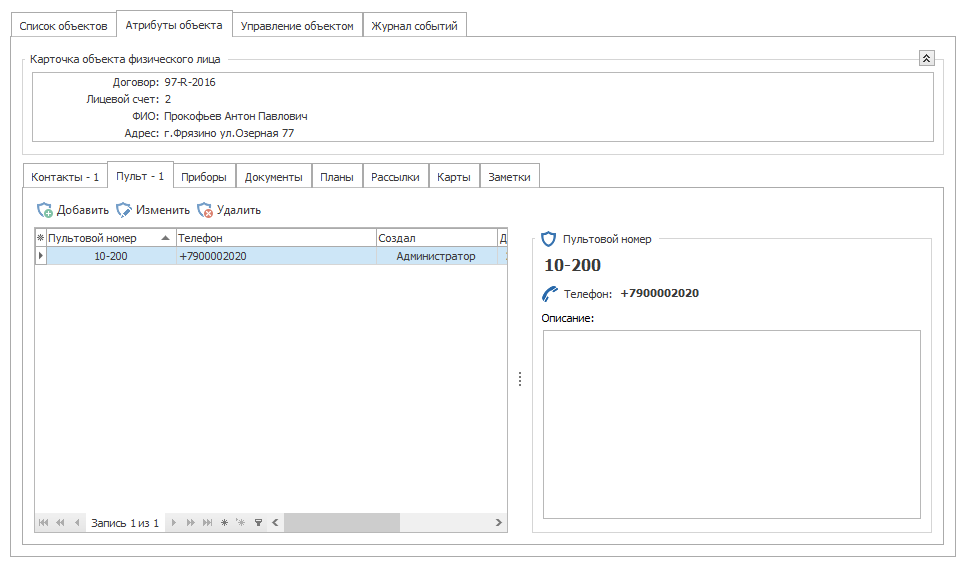This screenshot has width=966, height=567.
Task: Click the bold phone +7900002020 in details
Action: coord(660,293)
